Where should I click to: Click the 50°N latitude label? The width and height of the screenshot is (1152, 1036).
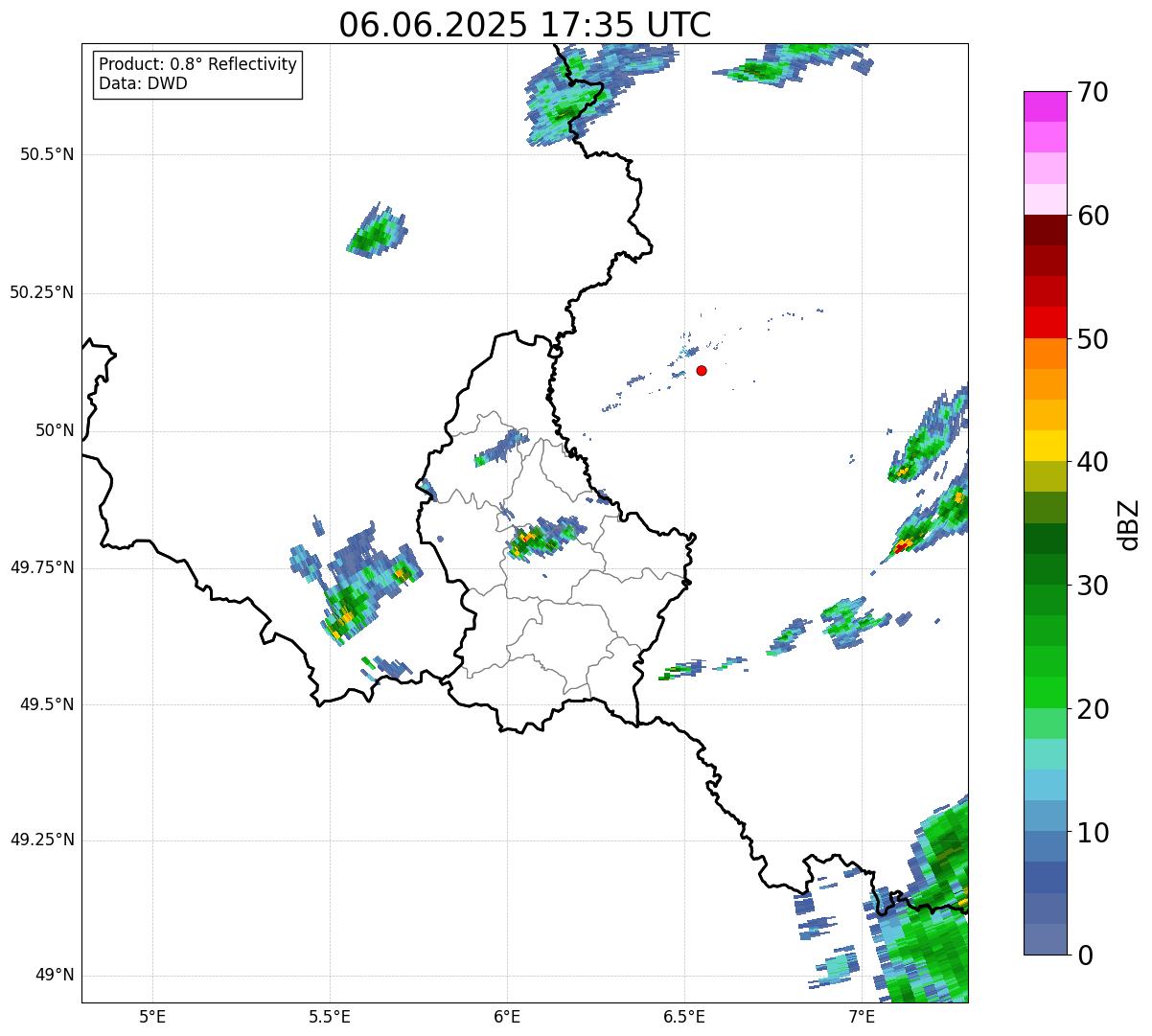point(55,430)
